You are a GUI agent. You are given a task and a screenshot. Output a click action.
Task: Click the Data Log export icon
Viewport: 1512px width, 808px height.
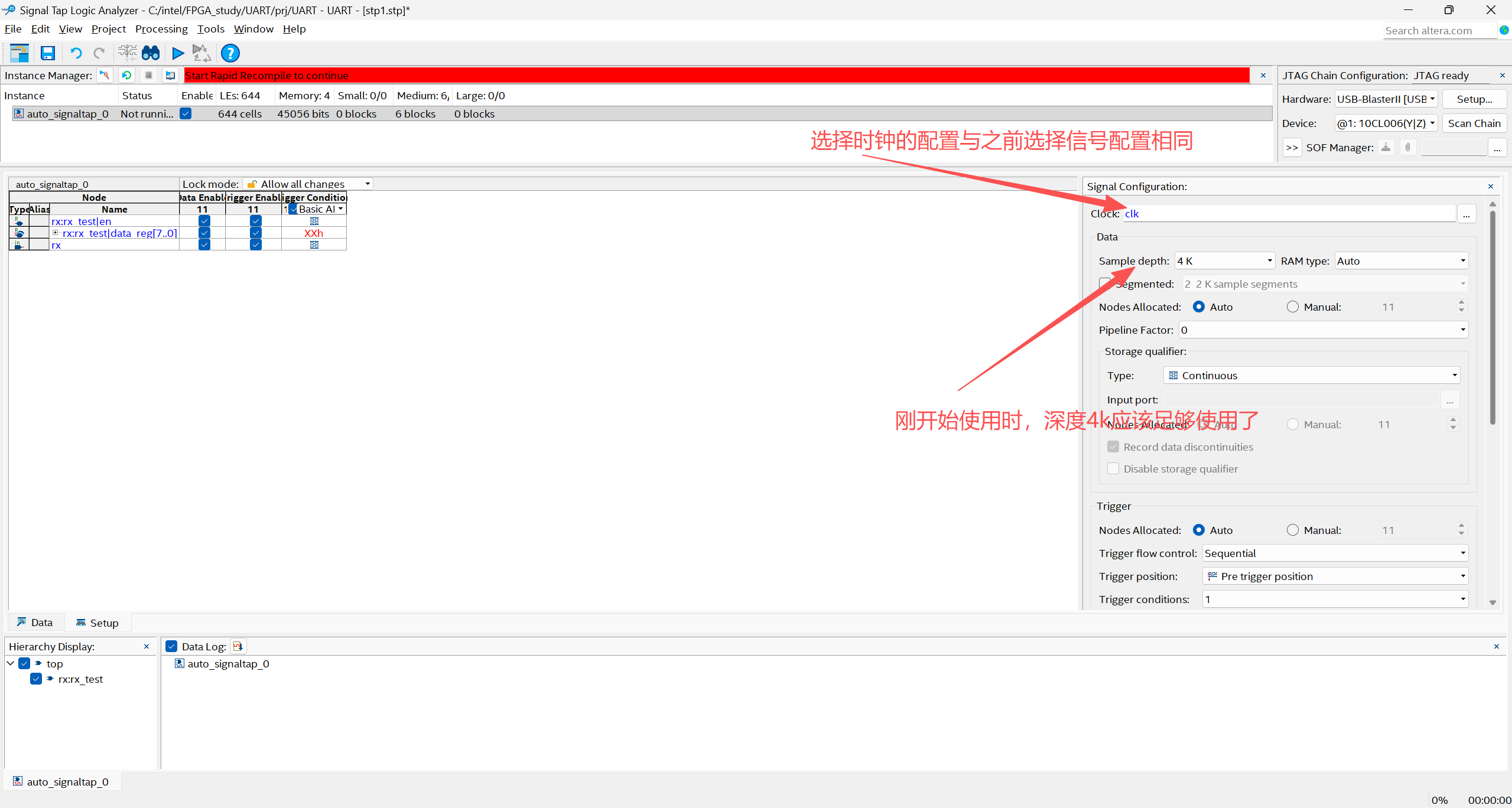click(238, 646)
